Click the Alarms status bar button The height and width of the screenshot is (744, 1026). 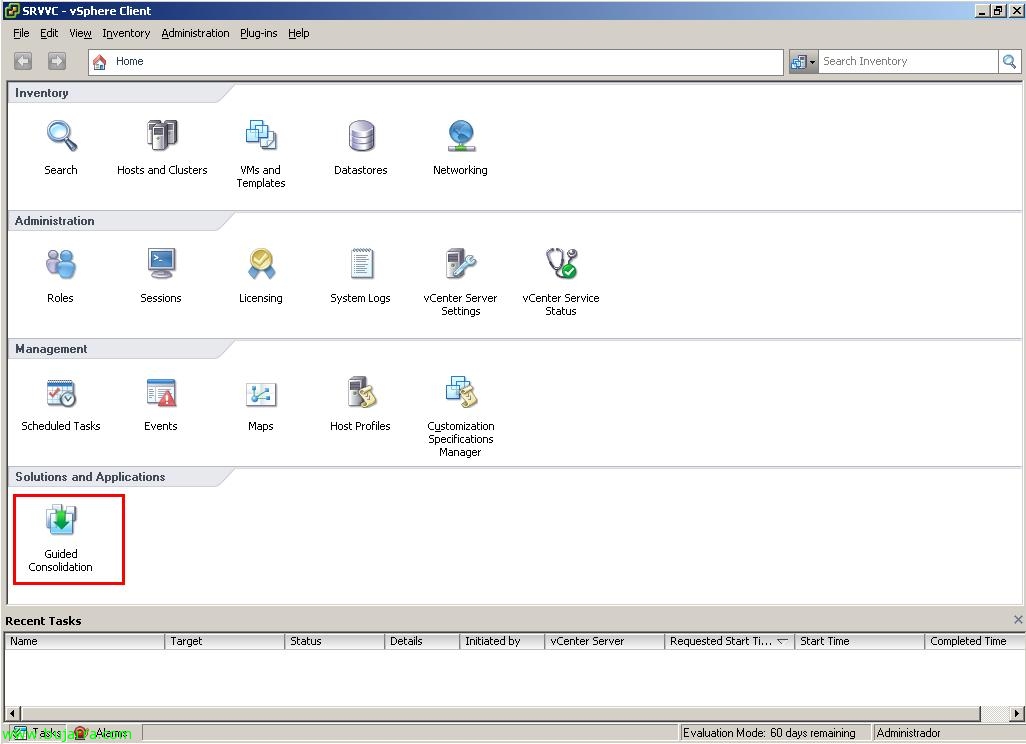click(100, 733)
